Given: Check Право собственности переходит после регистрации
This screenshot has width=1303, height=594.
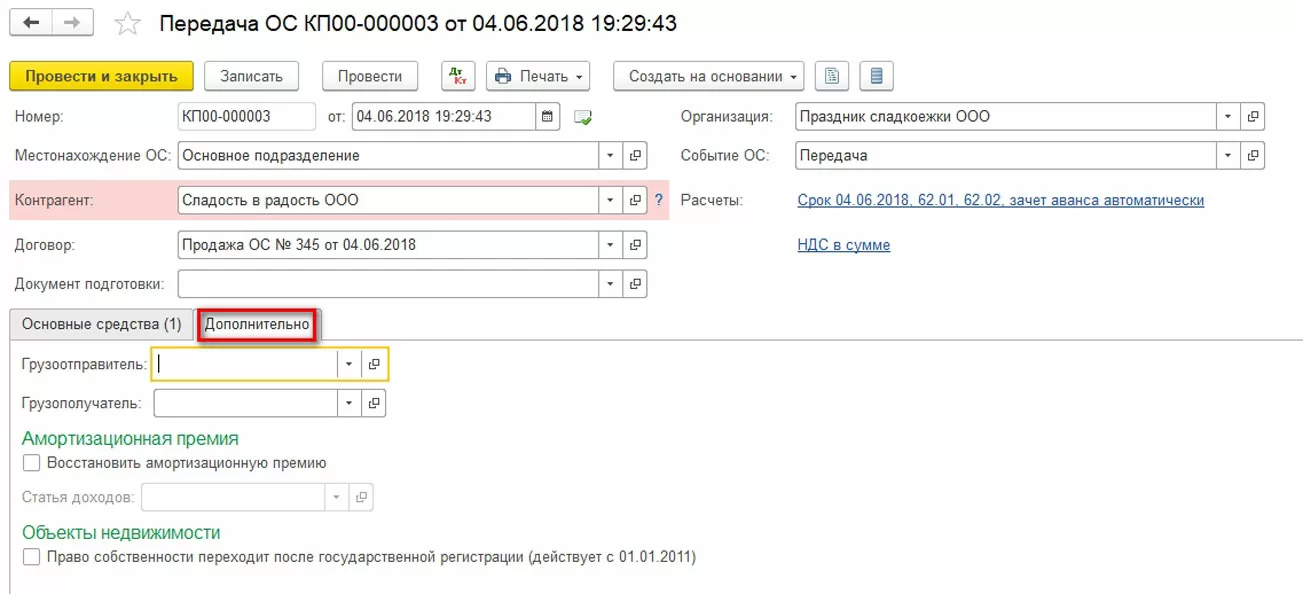Looking at the screenshot, I should pos(32,557).
